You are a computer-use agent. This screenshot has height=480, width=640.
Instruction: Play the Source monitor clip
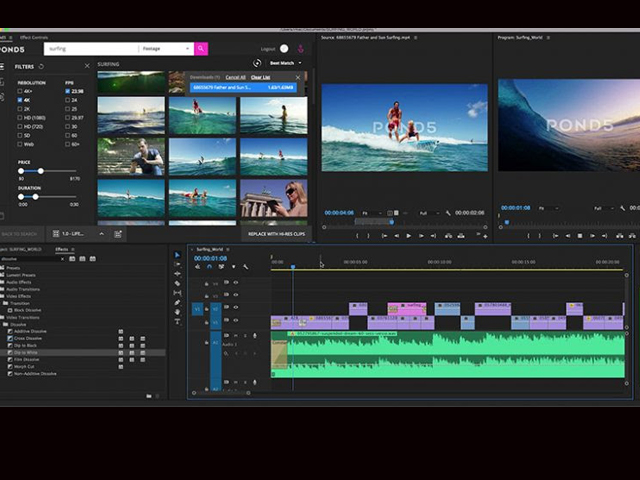tap(409, 236)
